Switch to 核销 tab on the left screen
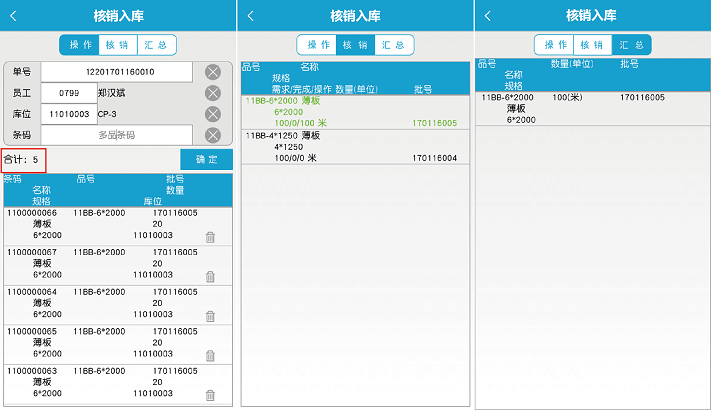This screenshot has width=711, height=410. (116, 45)
